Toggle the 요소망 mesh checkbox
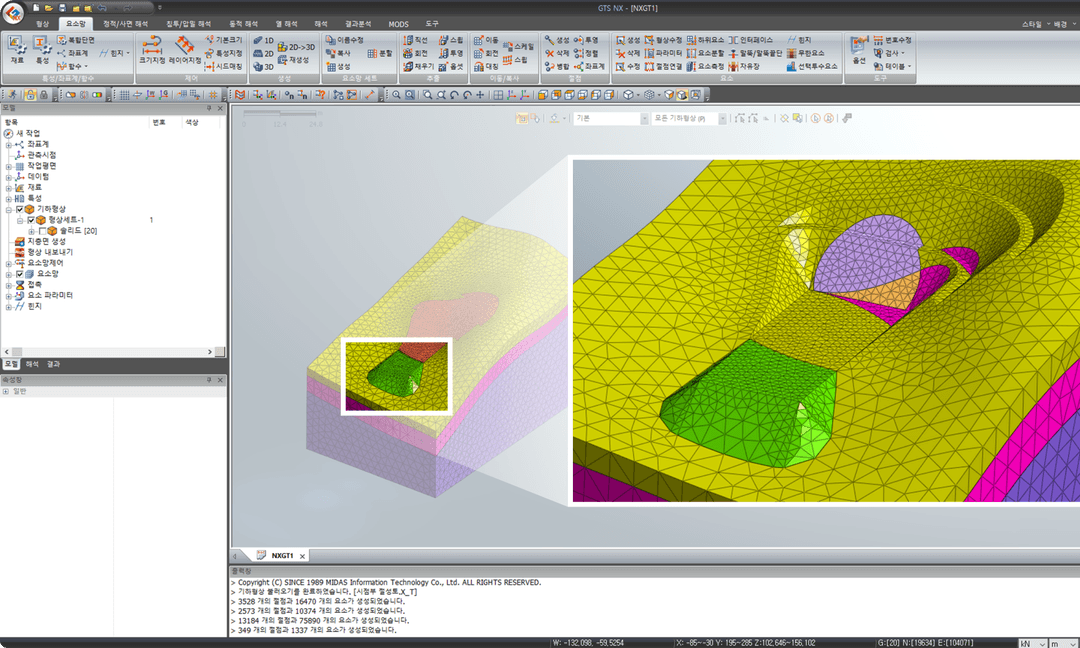 (19, 274)
